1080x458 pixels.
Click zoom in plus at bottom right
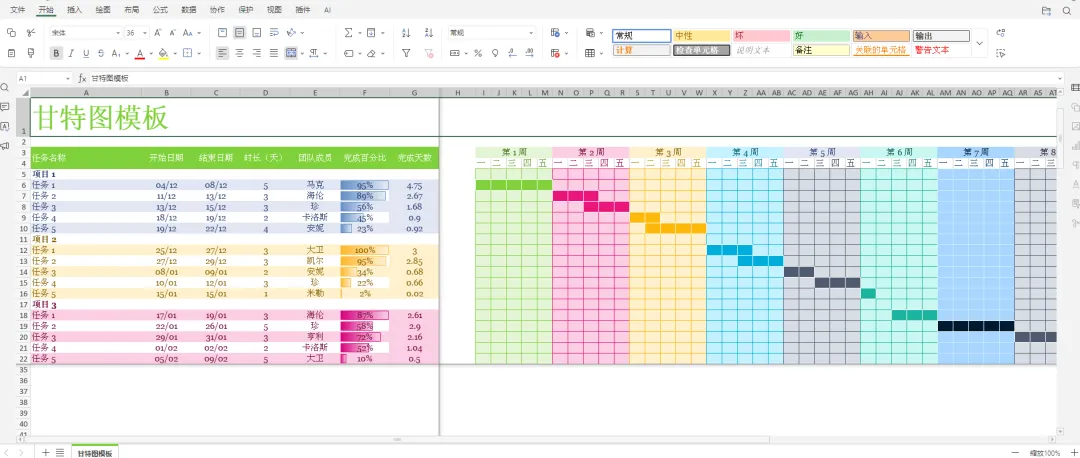tap(1073, 452)
